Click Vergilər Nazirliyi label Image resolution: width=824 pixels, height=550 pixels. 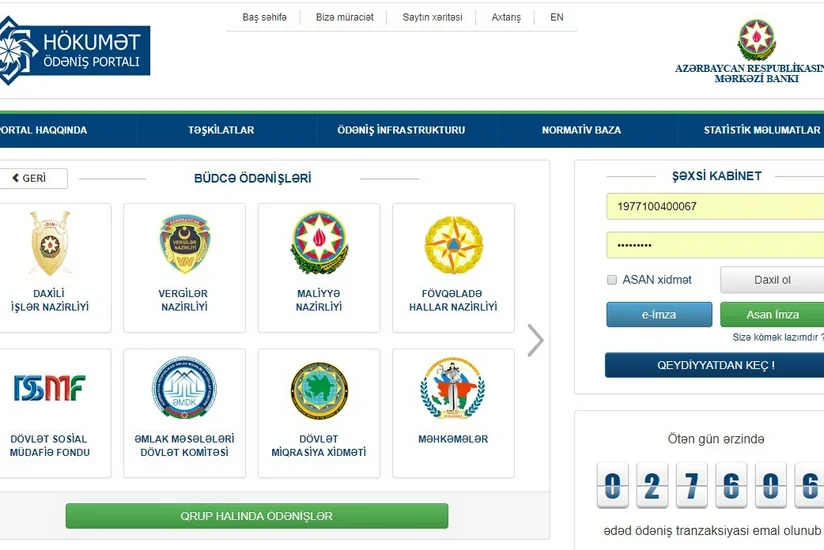[184, 300]
